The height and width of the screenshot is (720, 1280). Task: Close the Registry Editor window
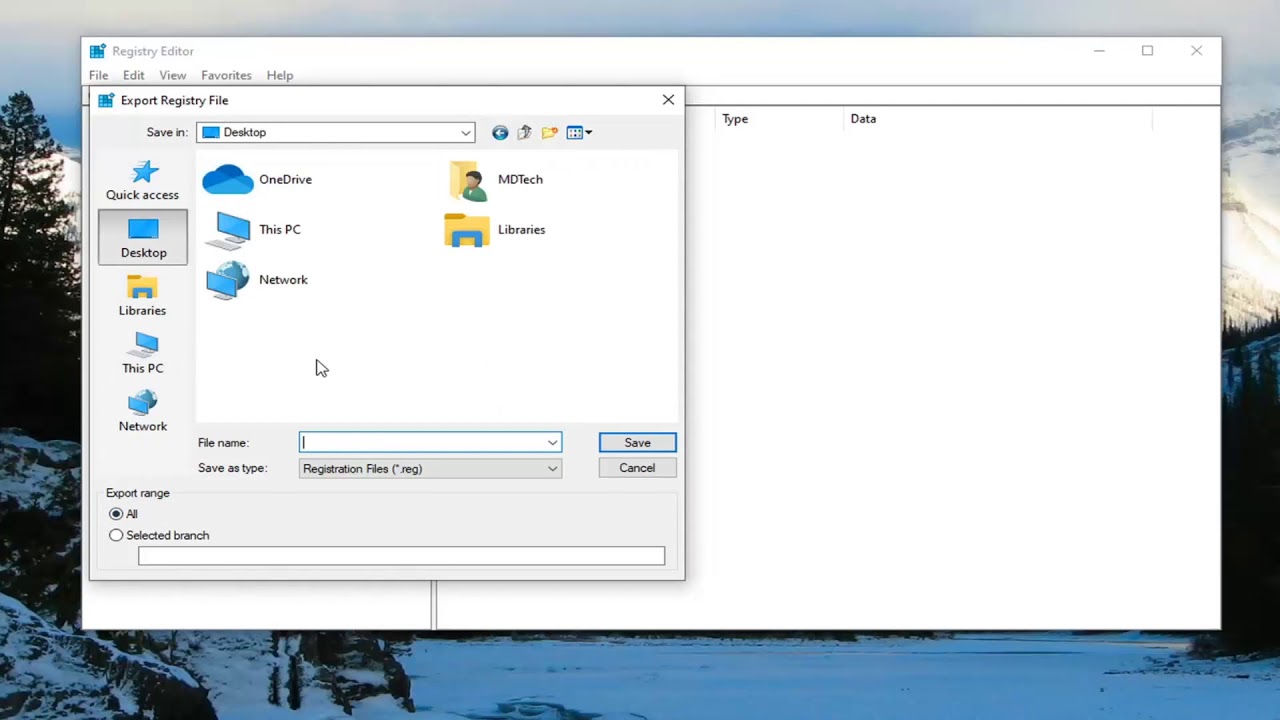[x=1196, y=51]
